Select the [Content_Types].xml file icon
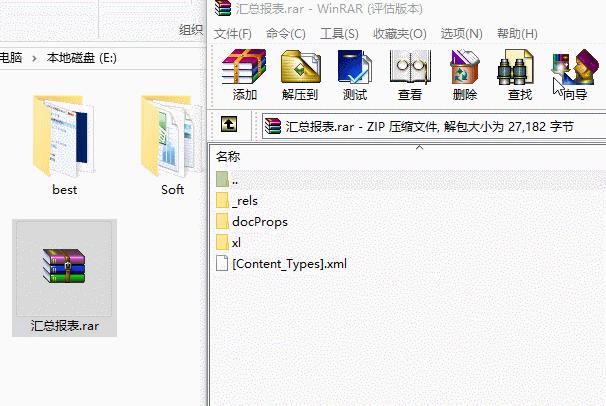 click(x=222, y=263)
